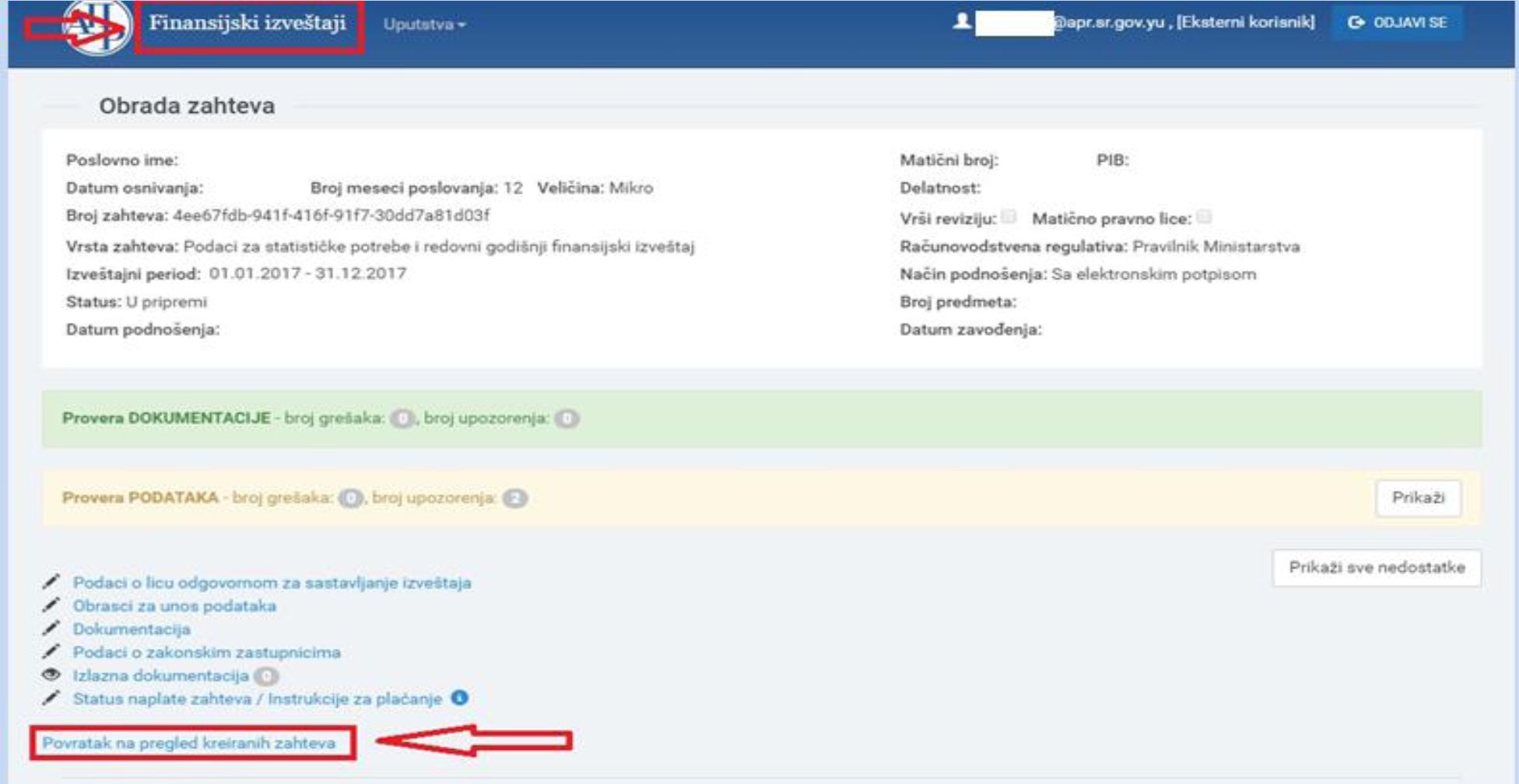The width and height of the screenshot is (1519, 784).
Task: Click the value Sa elektronskim potpisom
Action: (1154, 275)
